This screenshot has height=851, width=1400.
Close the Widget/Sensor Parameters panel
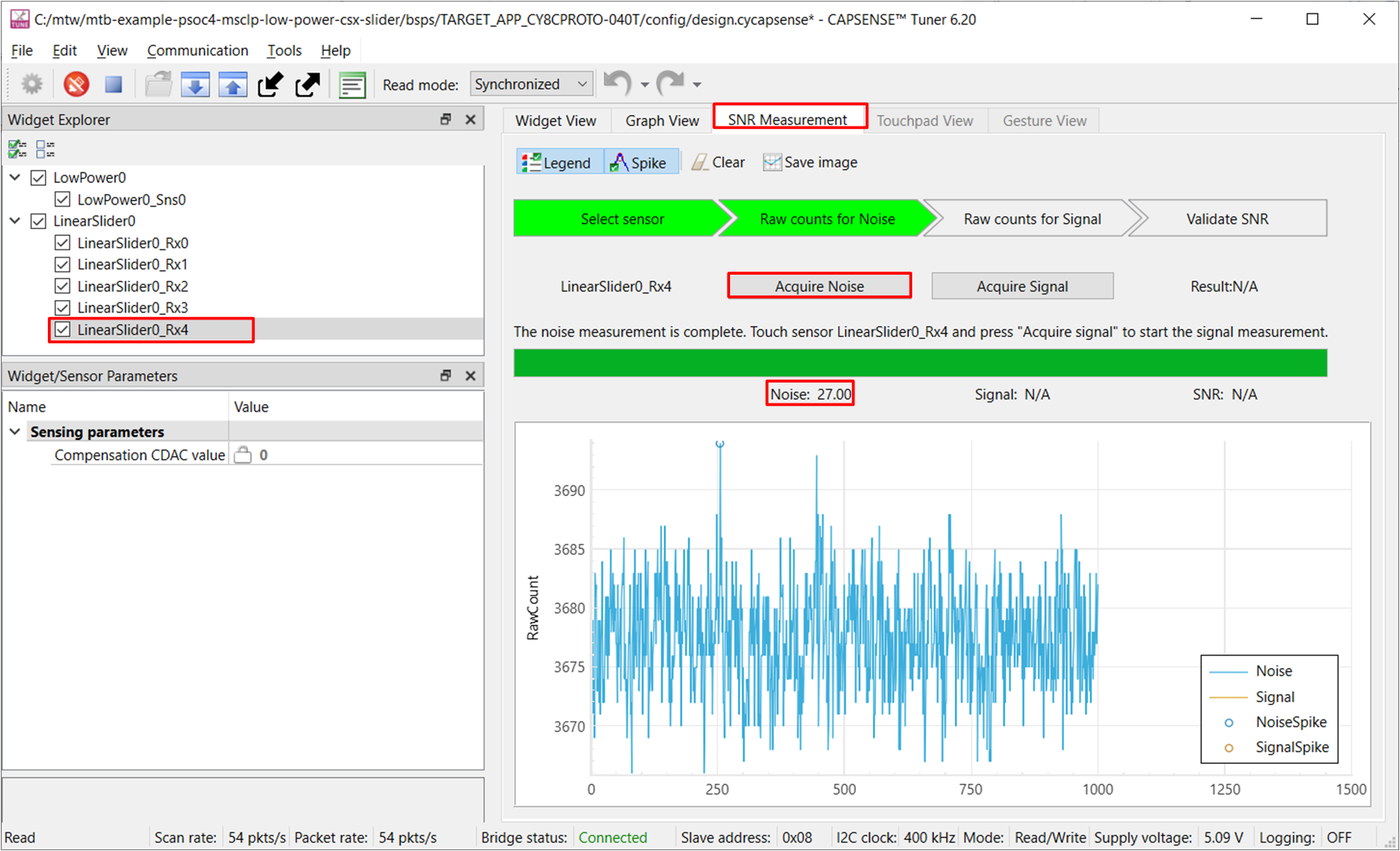click(x=471, y=376)
